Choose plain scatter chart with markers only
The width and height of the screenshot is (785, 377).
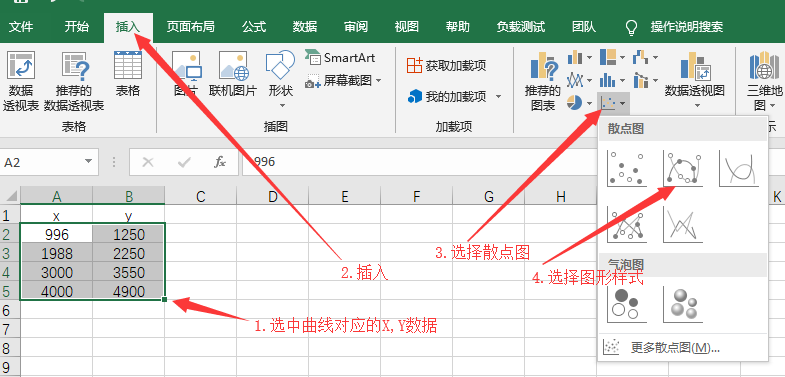[627, 168]
